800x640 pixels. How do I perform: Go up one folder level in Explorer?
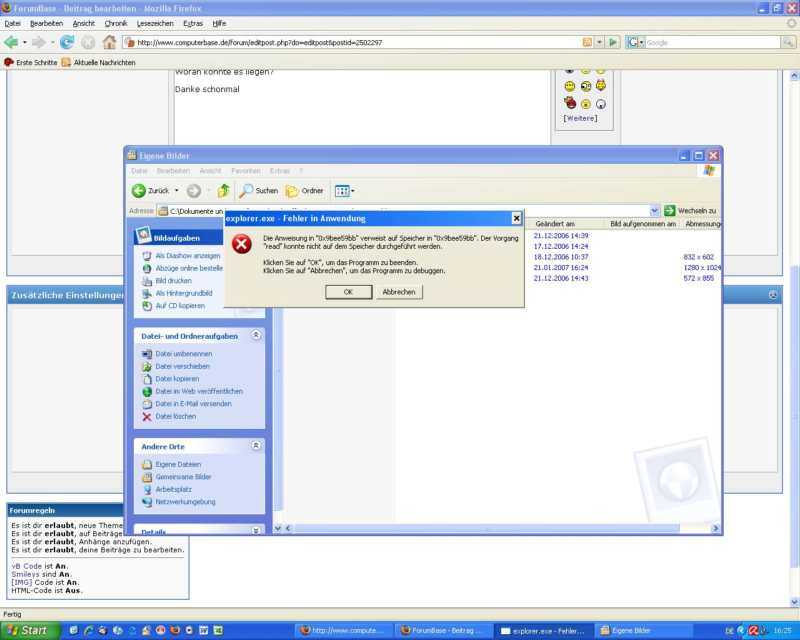click(223, 191)
